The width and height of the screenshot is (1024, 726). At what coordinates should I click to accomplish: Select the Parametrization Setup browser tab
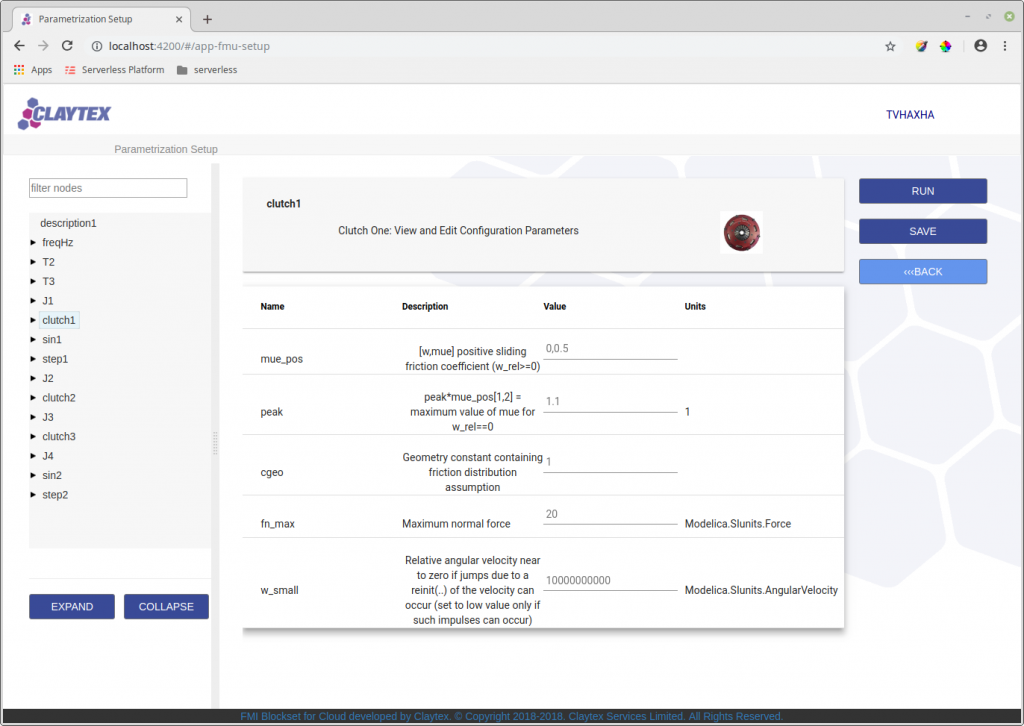[101, 20]
